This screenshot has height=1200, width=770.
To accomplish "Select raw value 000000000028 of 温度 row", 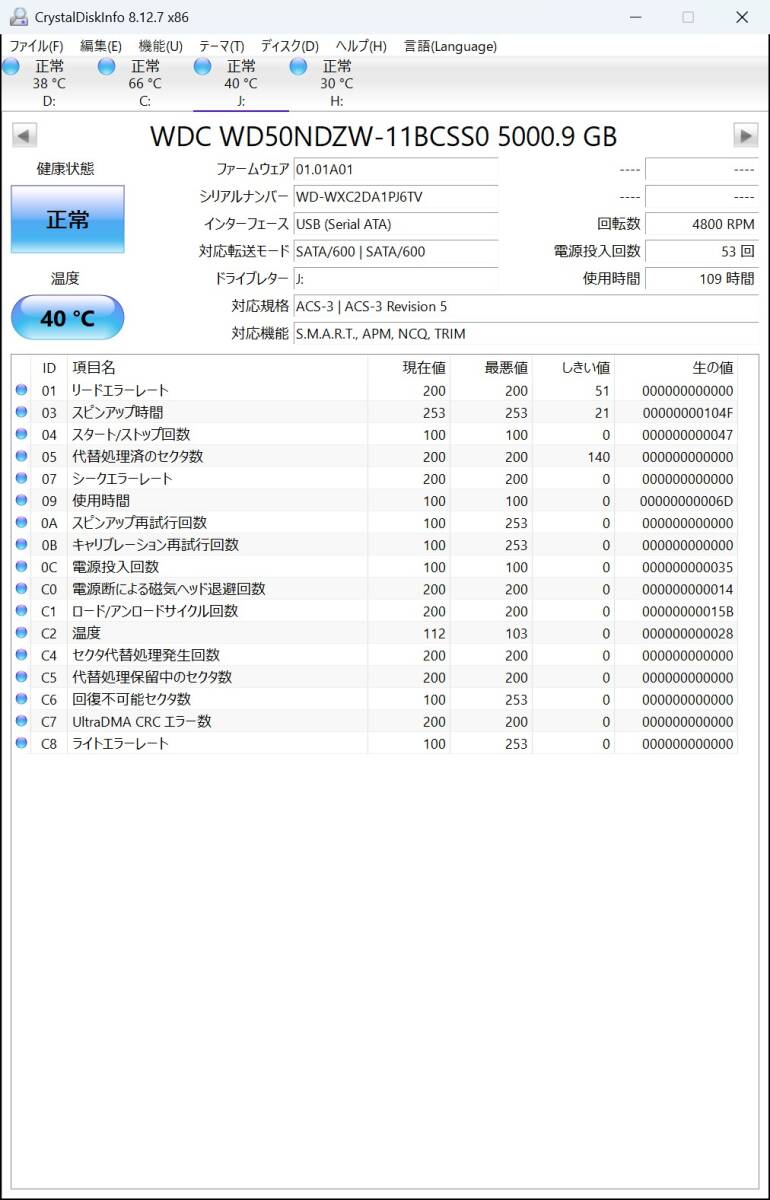I will coord(688,633).
